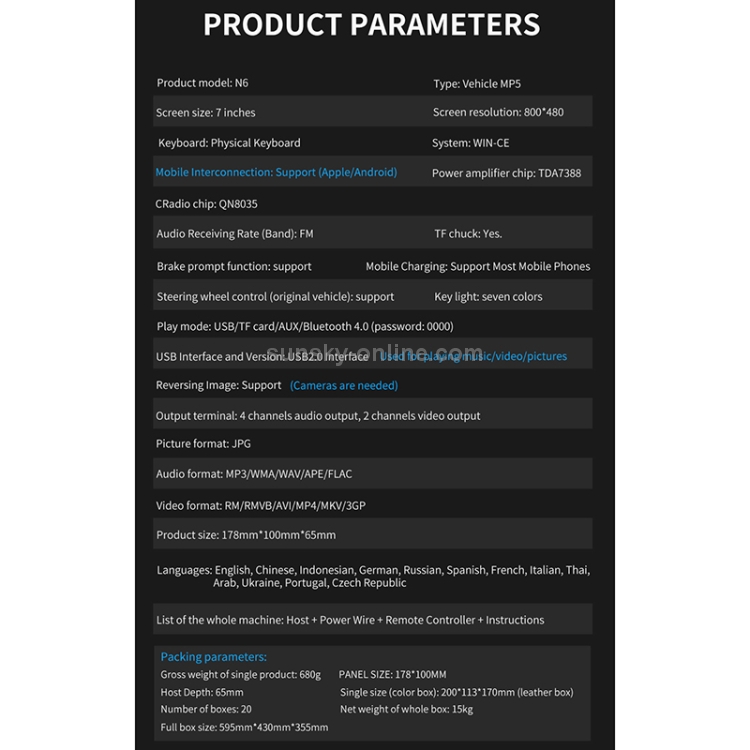Click Power amplifier chip TDA7388 text
This screenshot has height=750, width=750.
[506, 173]
